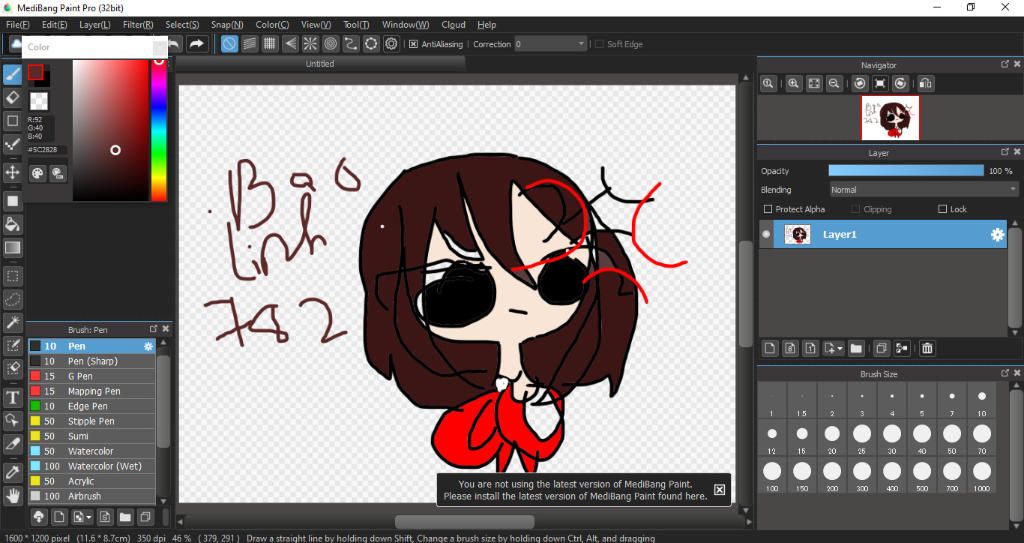This screenshot has width=1024, height=543.
Task: Toggle the AntiAliasing checkbox
Action: [413, 44]
